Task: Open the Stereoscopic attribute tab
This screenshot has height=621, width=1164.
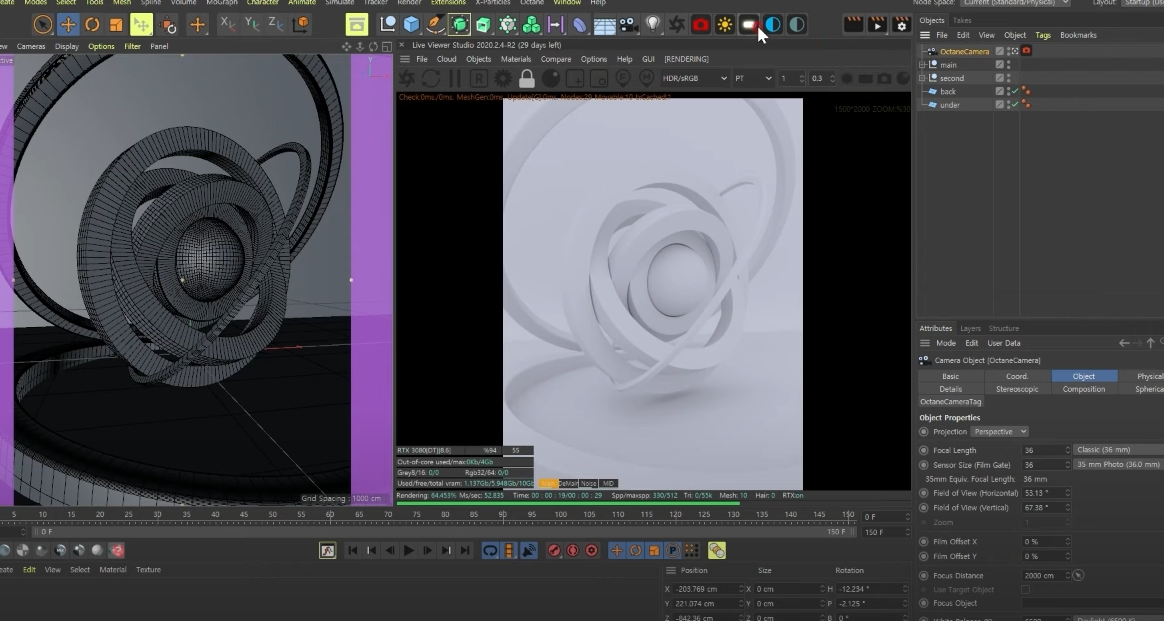Action: coord(1017,389)
